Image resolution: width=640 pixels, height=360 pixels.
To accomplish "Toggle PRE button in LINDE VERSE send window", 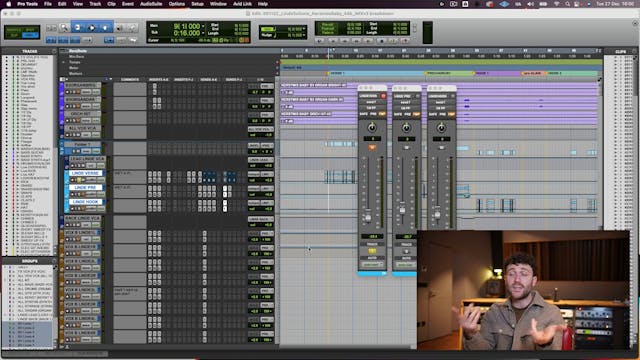I will coord(373,114).
